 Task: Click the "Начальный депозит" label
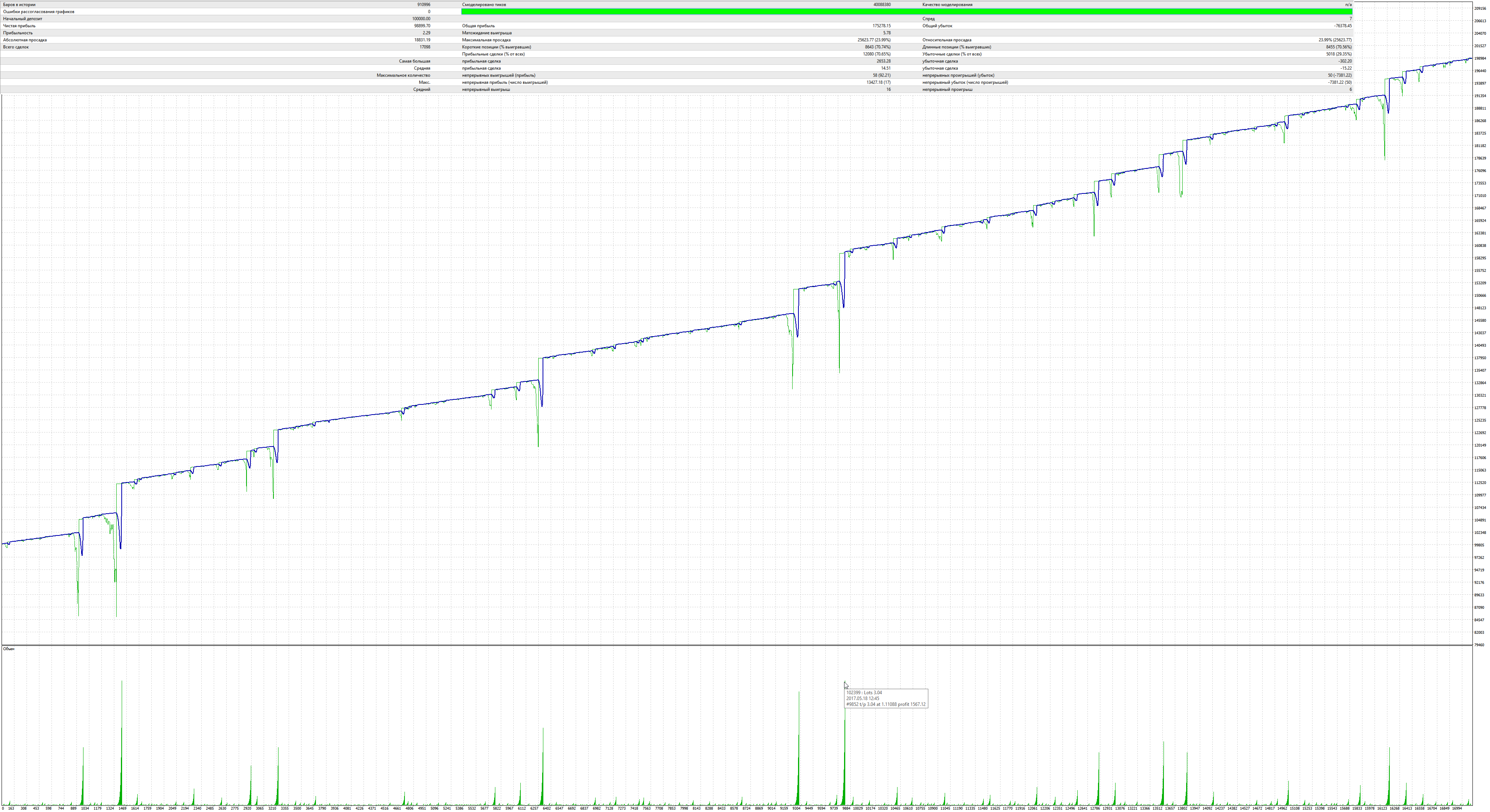coord(23,18)
